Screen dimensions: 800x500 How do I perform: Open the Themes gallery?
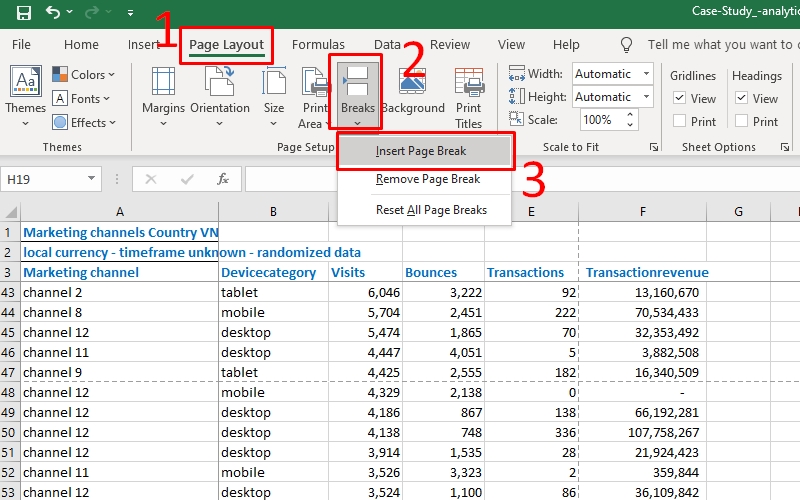[25, 96]
